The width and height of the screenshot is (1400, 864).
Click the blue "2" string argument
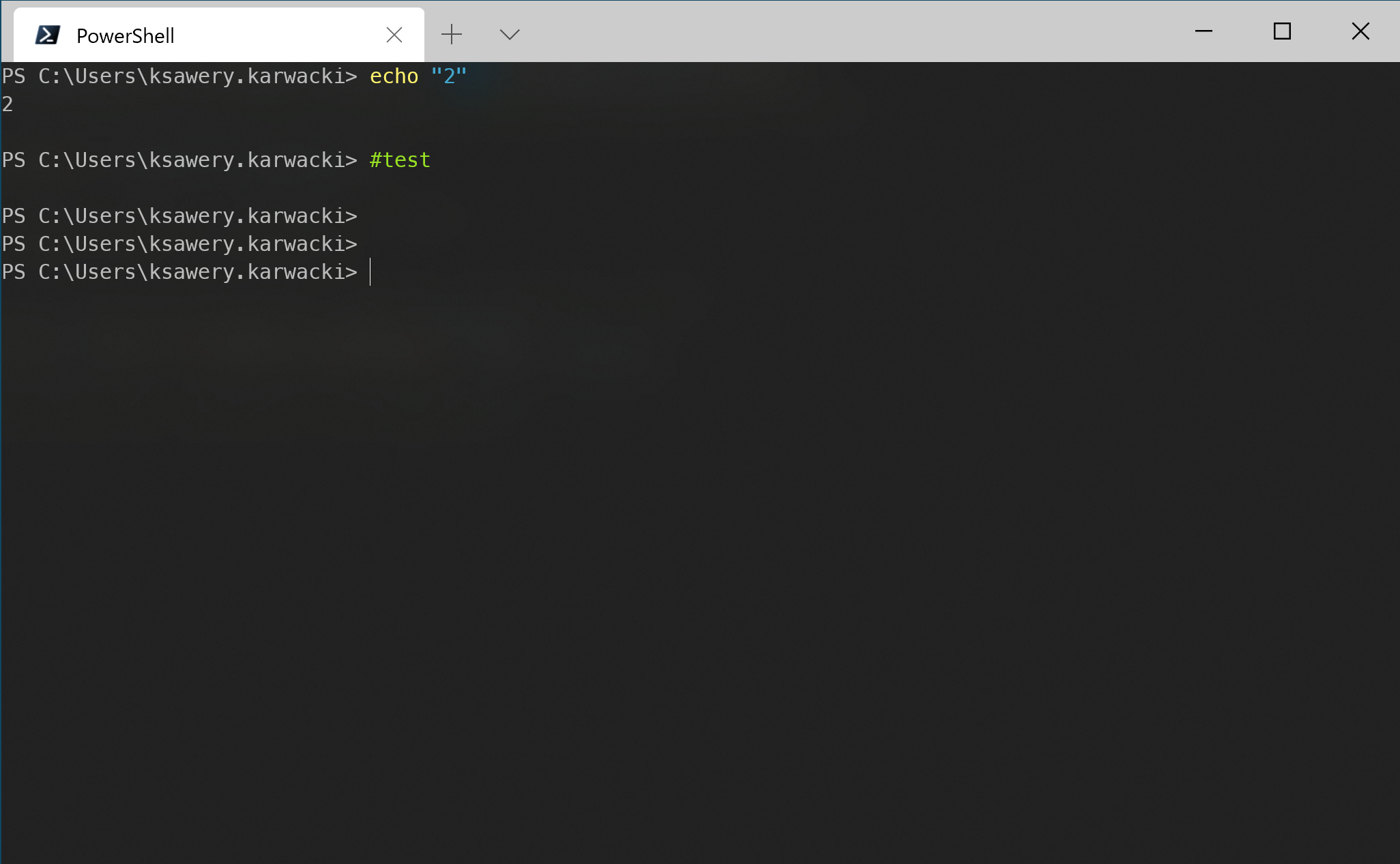449,76
